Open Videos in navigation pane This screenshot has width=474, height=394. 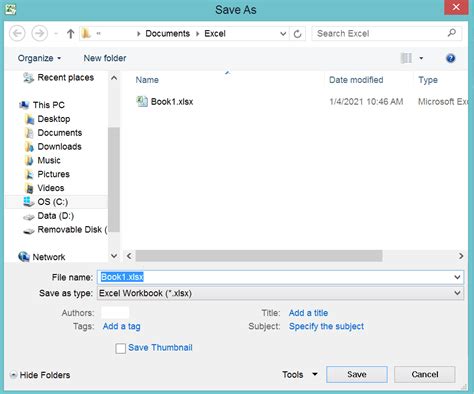(51, 188)
